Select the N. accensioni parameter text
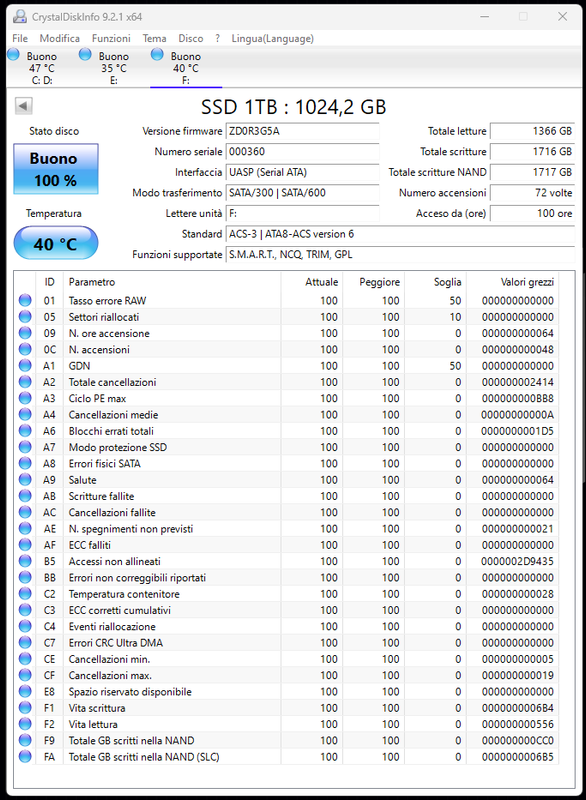 pos(99,349)
